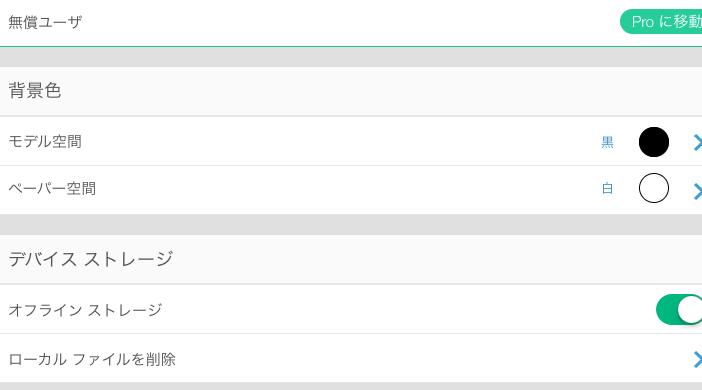This screenshot has width=702, height=390.
Task: Open the ペーパー空間 background setting row
Action: [351, 190]
